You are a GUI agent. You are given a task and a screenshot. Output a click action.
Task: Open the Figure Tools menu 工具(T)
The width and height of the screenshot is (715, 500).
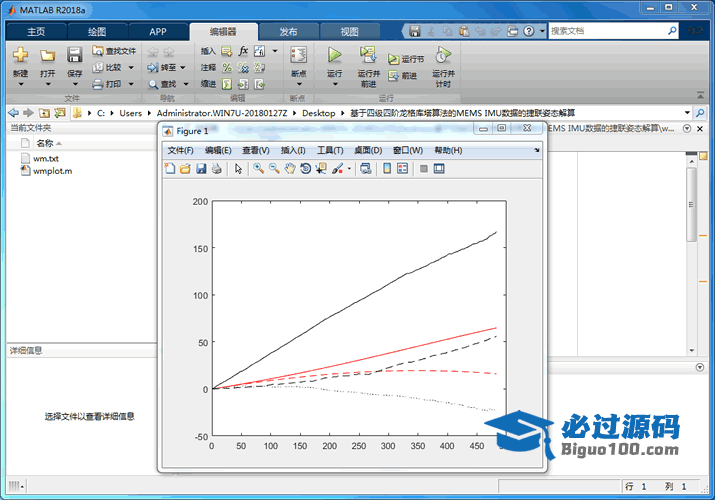tap(330, 150)
